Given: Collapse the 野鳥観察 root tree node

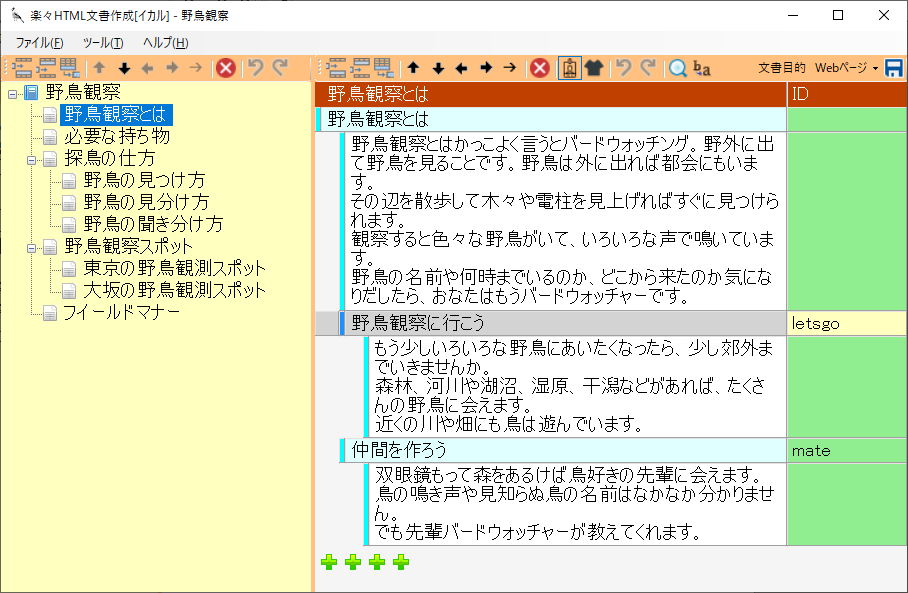Looking at the screenshot, I should (12, 94).
